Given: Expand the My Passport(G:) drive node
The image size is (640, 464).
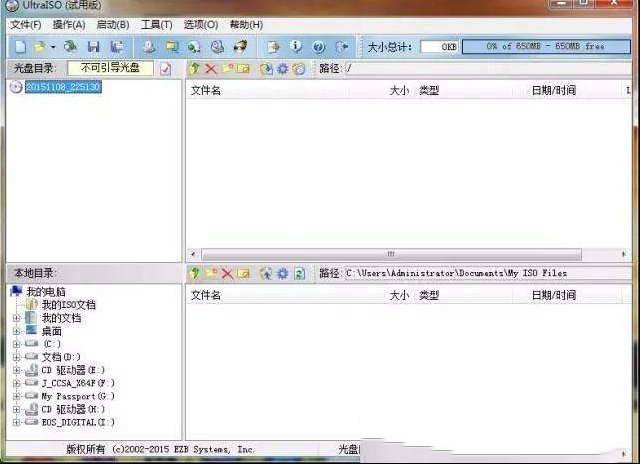Looking at the screenshot, I should (16, 396).
